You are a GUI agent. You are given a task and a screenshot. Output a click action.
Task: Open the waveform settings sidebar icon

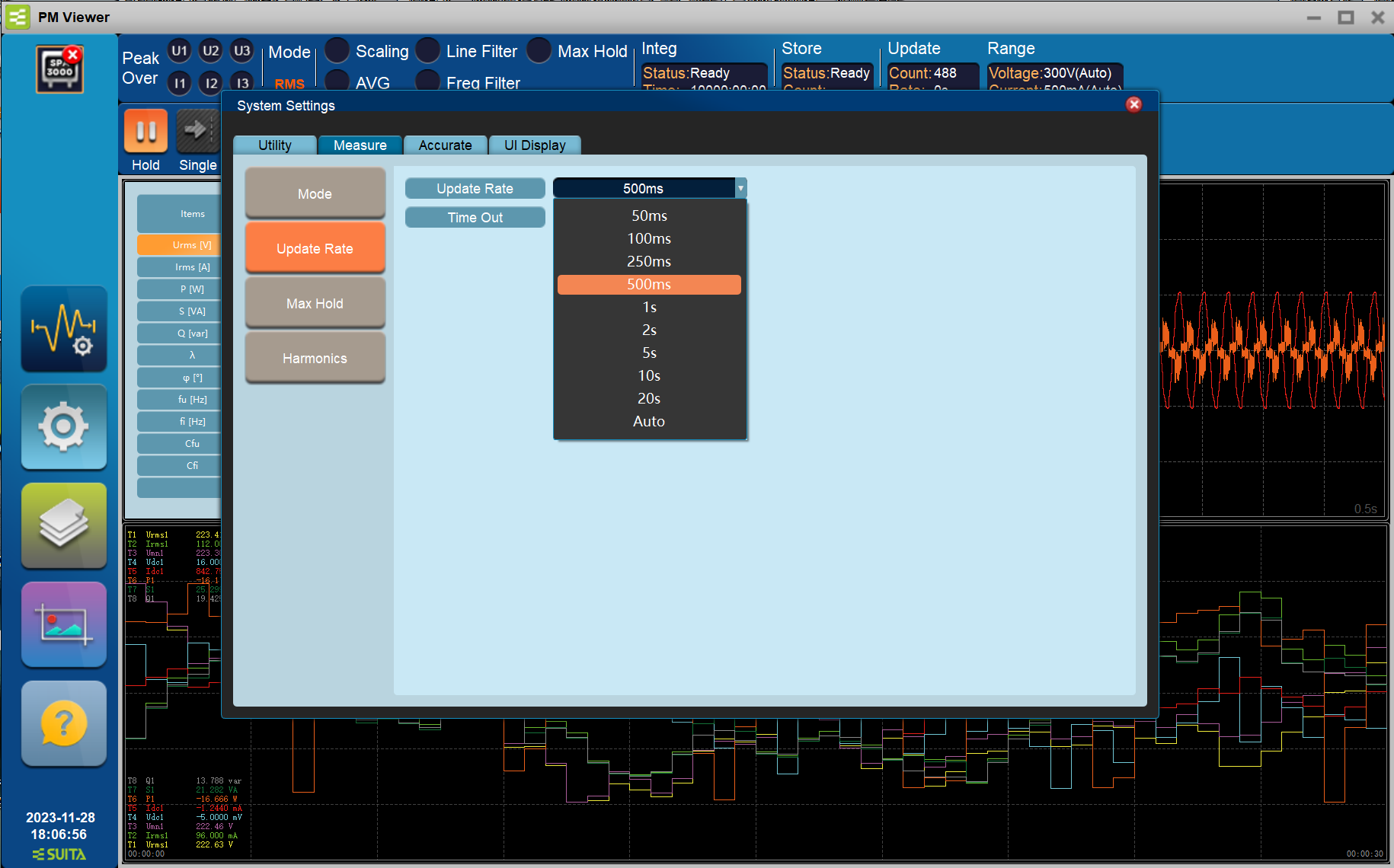point(64,329)
